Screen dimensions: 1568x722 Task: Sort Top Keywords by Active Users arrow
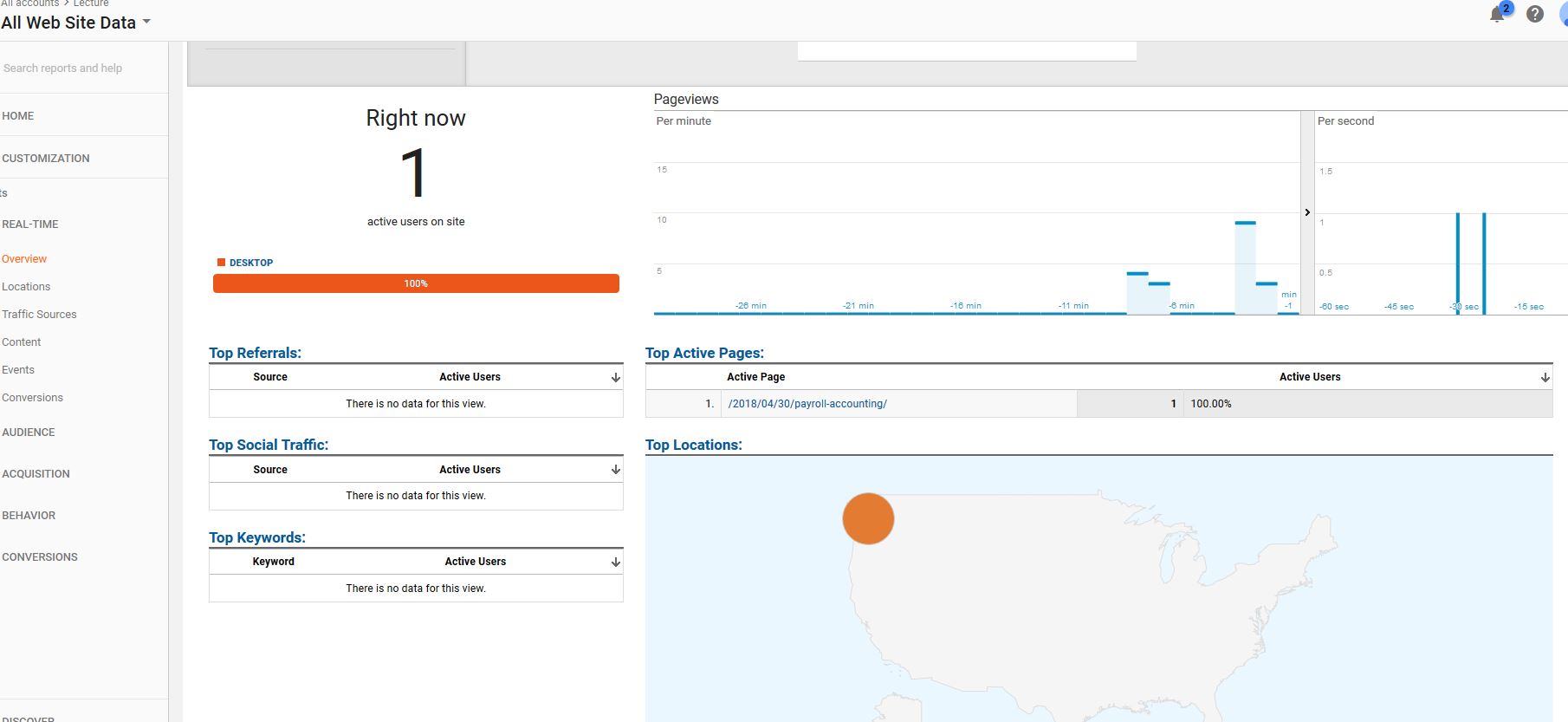pos(616,562)
